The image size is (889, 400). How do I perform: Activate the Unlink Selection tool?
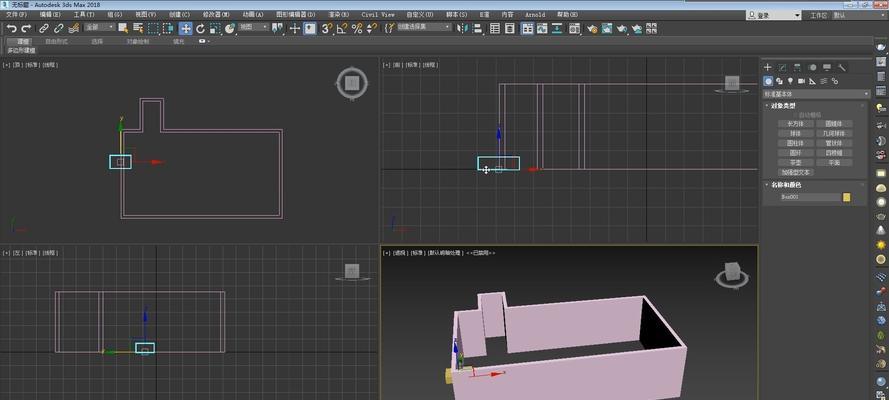tap(58, 28)
